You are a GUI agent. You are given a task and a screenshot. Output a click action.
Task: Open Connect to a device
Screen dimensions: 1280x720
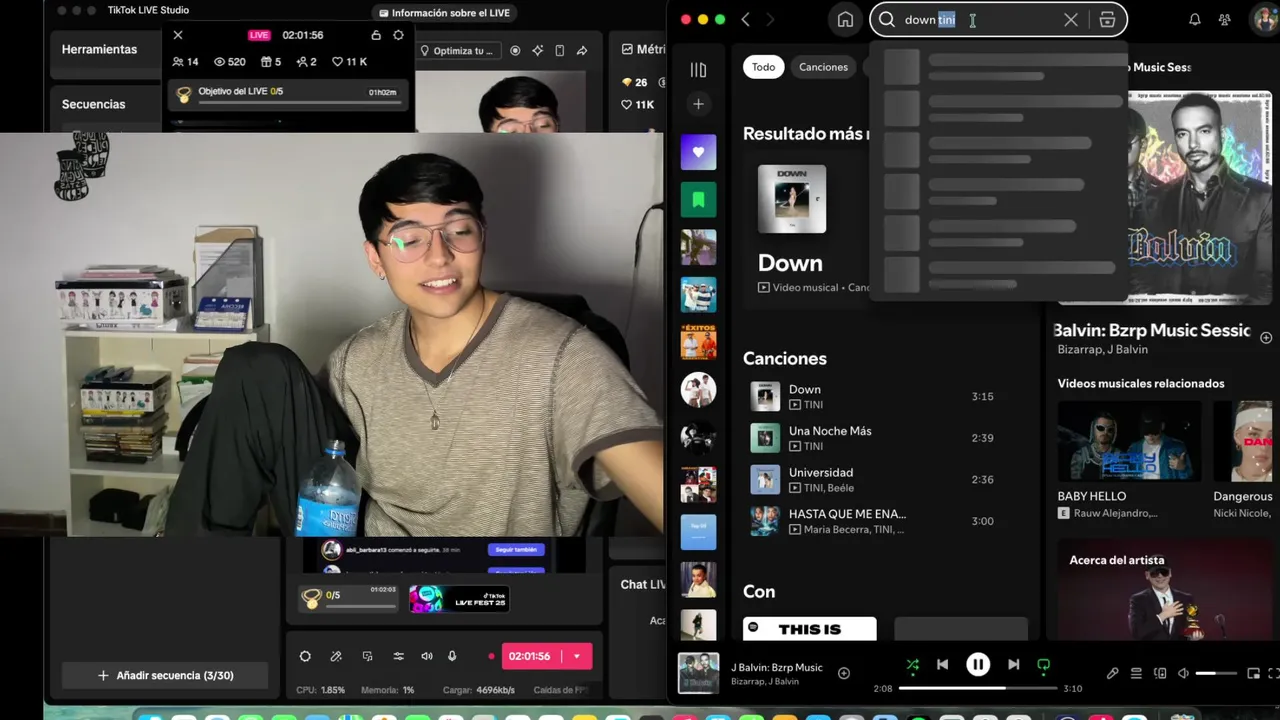pyautogui.click(x=1160, y=673)
